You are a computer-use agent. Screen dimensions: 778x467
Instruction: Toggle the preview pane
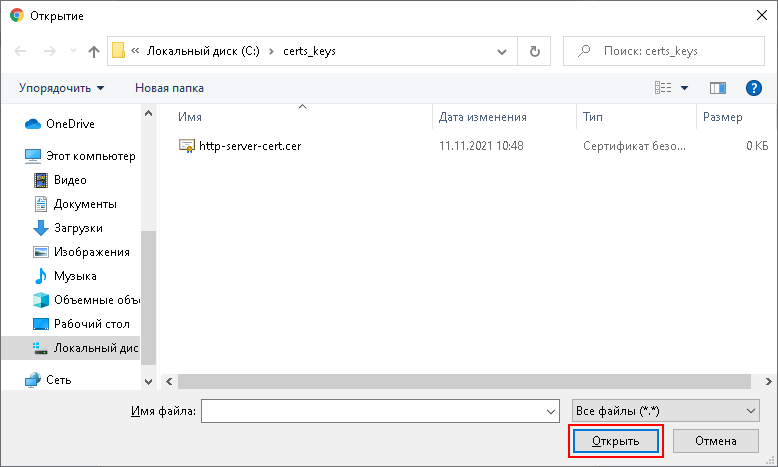pos(717,88)
